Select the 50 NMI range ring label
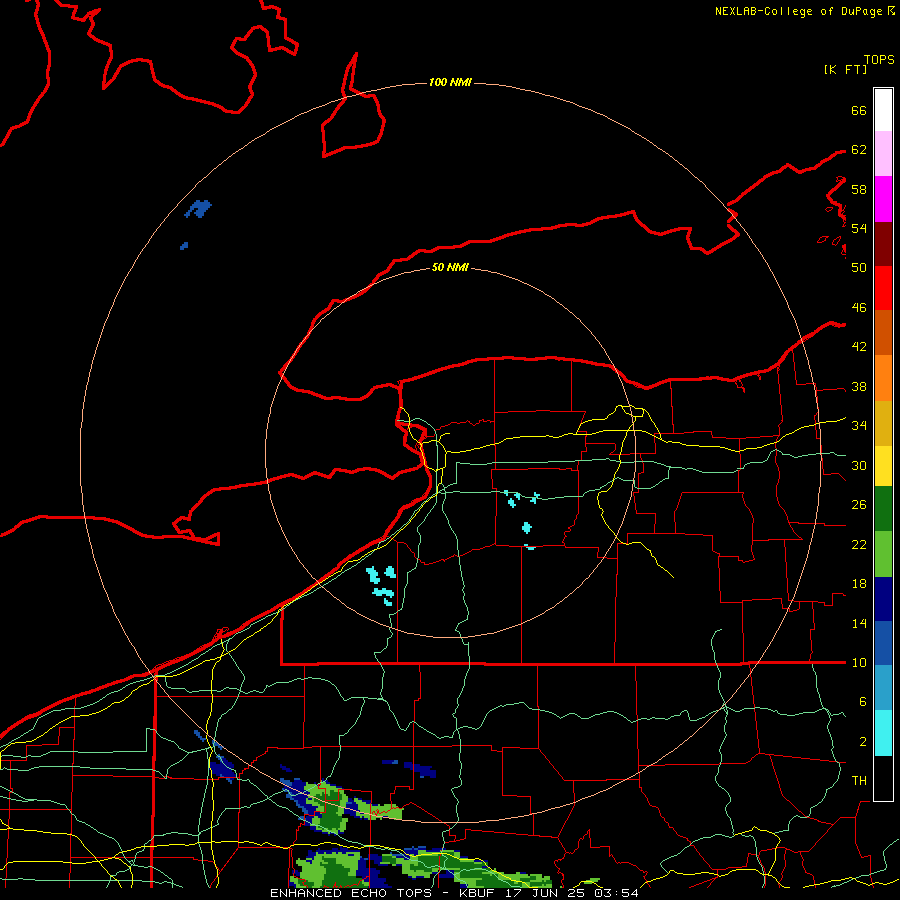This screenshot has width=900, height=900. click(450, 267)
